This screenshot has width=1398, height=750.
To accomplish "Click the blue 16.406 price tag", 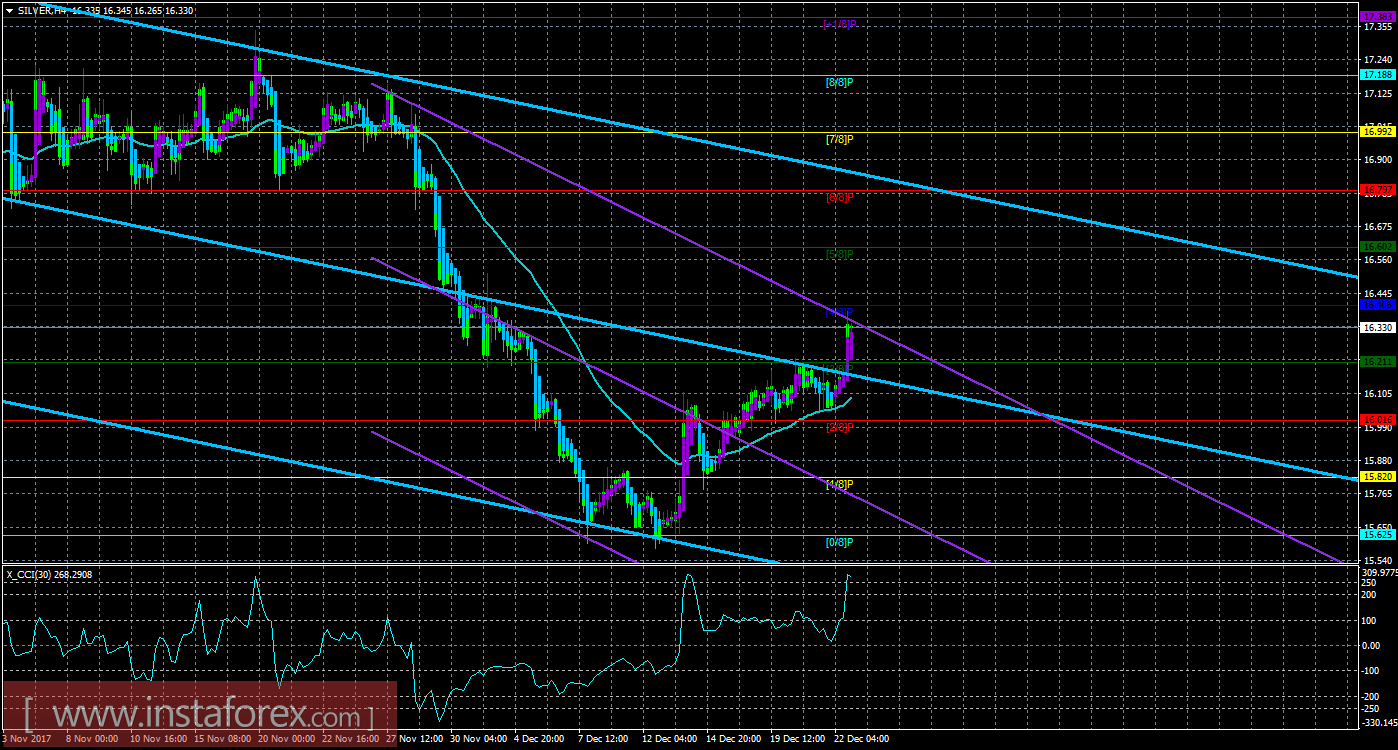I will [1377, 304].
